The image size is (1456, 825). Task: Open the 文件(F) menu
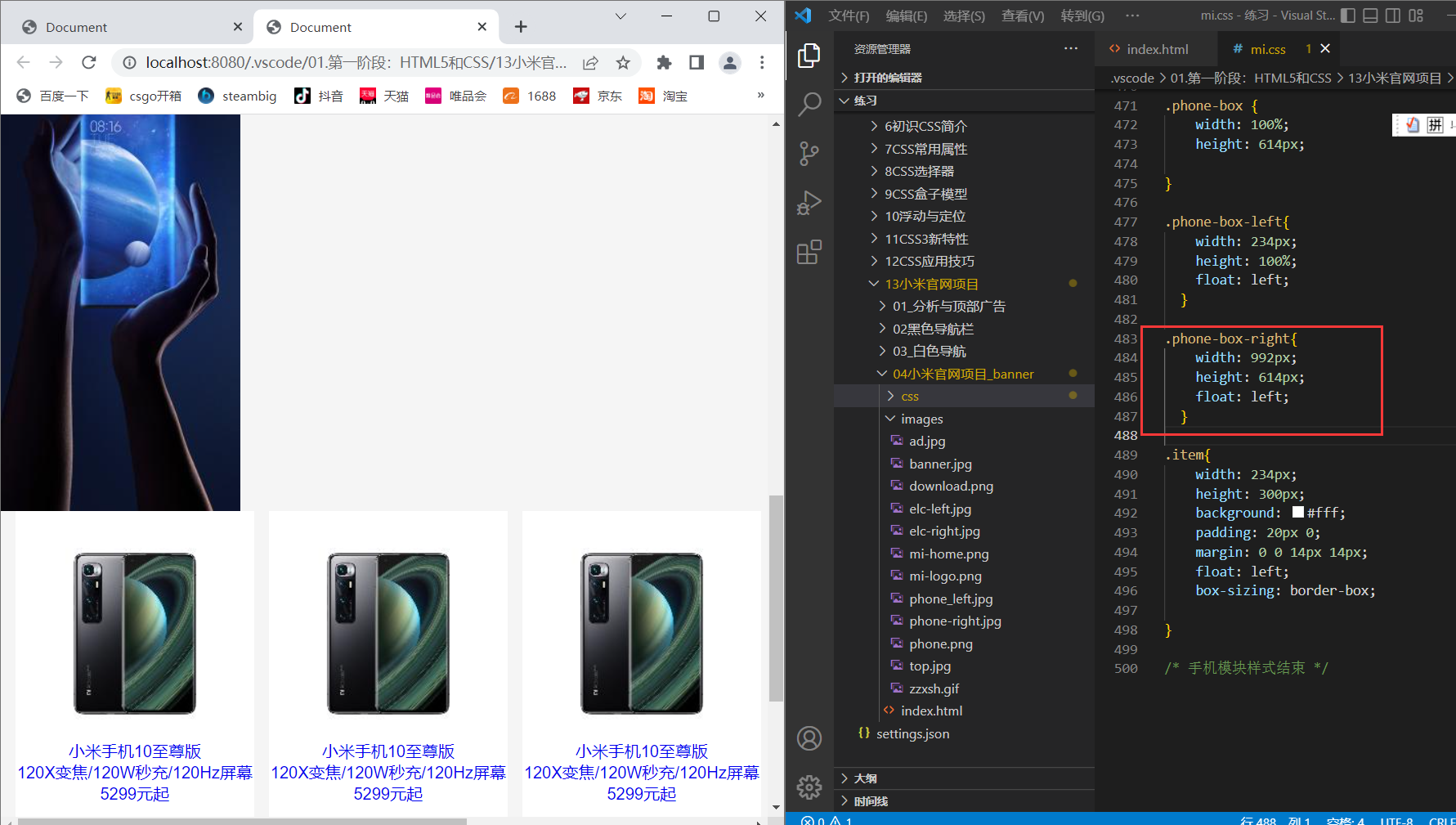(849, 16)
